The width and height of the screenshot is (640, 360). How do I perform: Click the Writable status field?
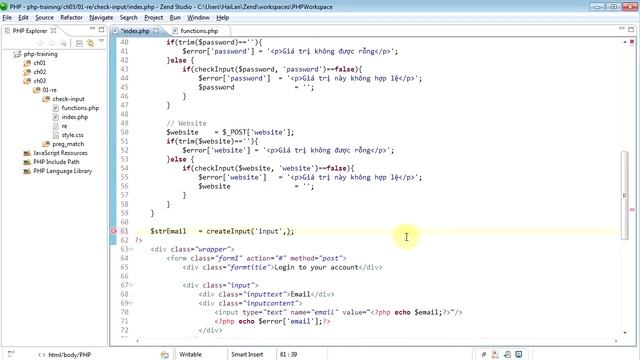coord(191,354)
